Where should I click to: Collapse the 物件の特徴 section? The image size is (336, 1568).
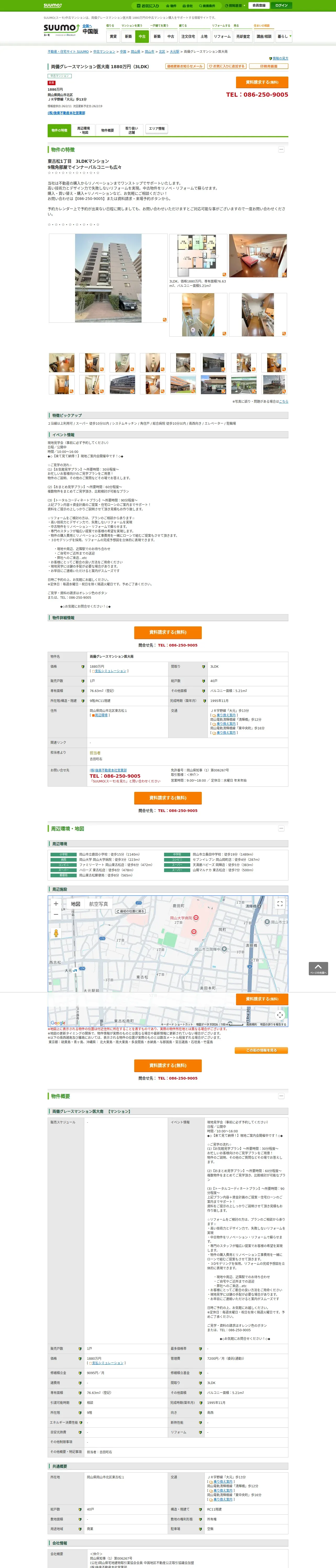point(281,149)
